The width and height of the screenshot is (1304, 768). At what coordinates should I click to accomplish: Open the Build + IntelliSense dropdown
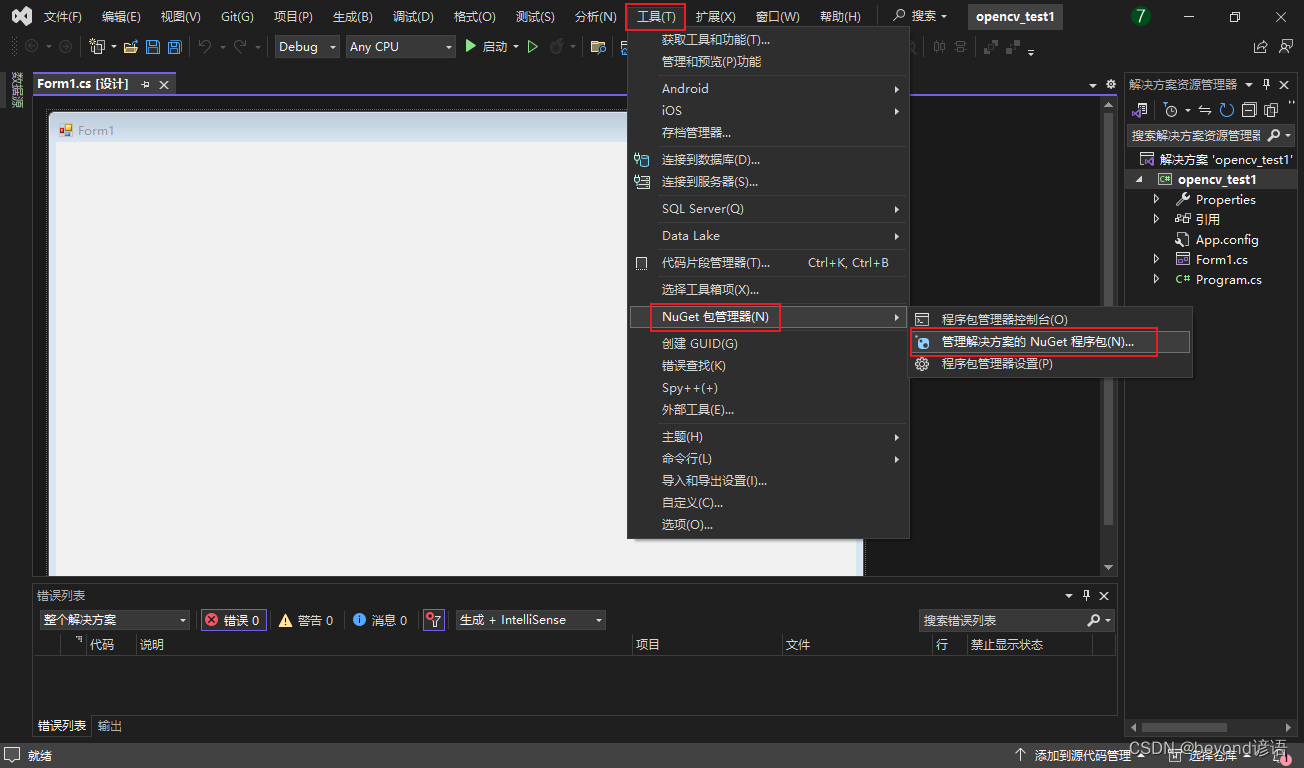(530, 620)
